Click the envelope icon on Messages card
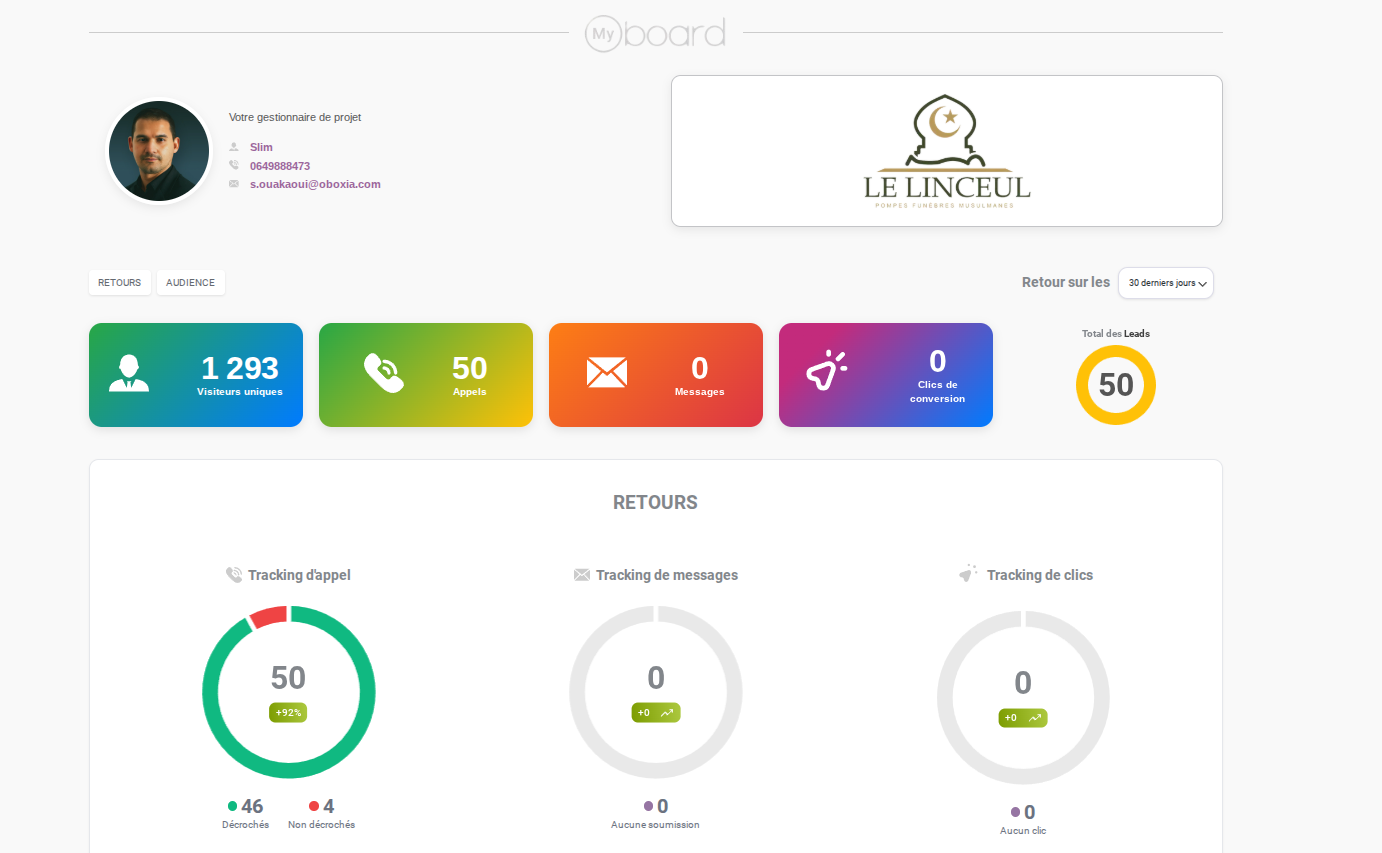The width and height of the screenshot is (1382, 853). pyautogui.click(x=607, y=372)
